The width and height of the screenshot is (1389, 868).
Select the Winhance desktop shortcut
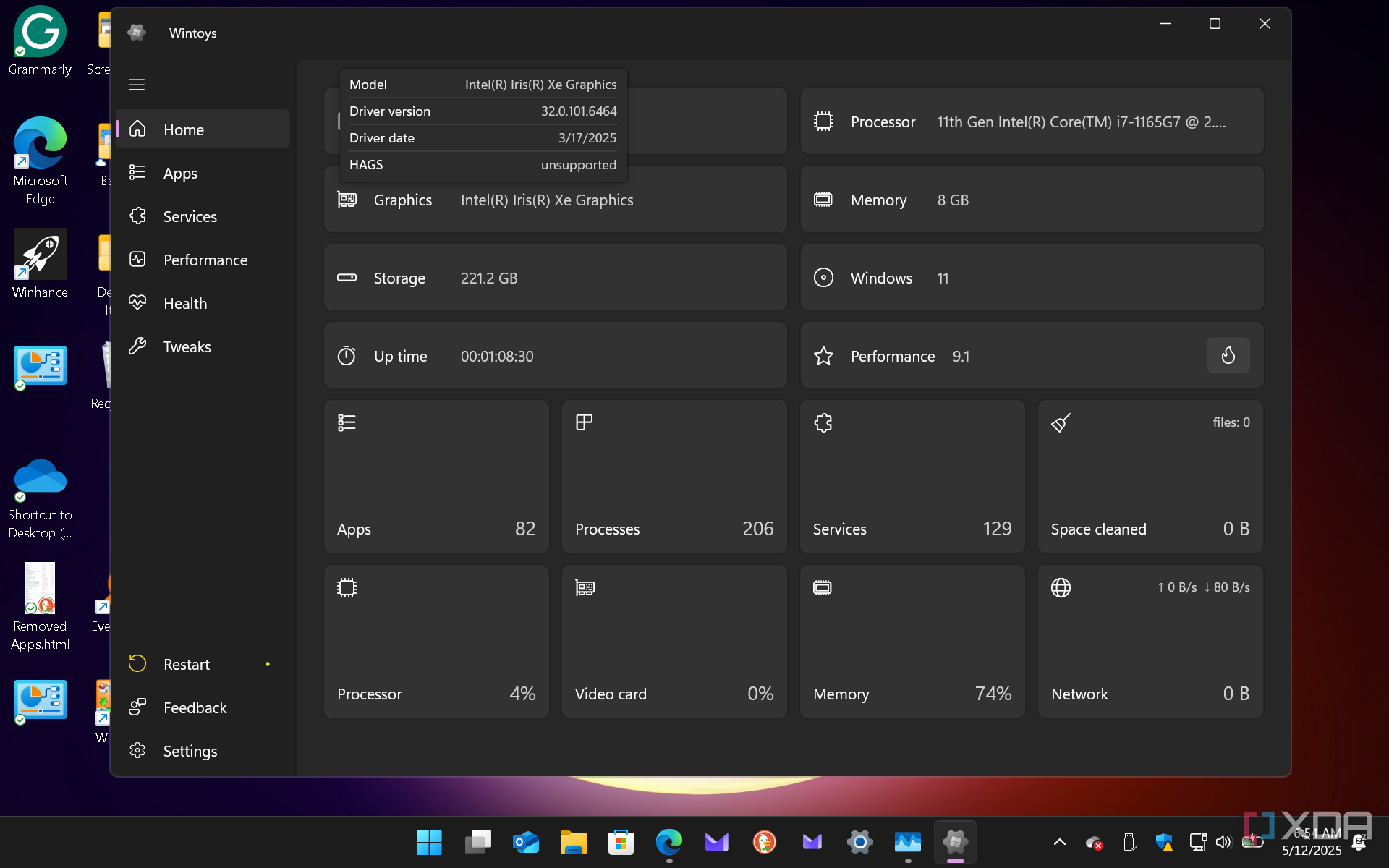click(x=40, y=264)
